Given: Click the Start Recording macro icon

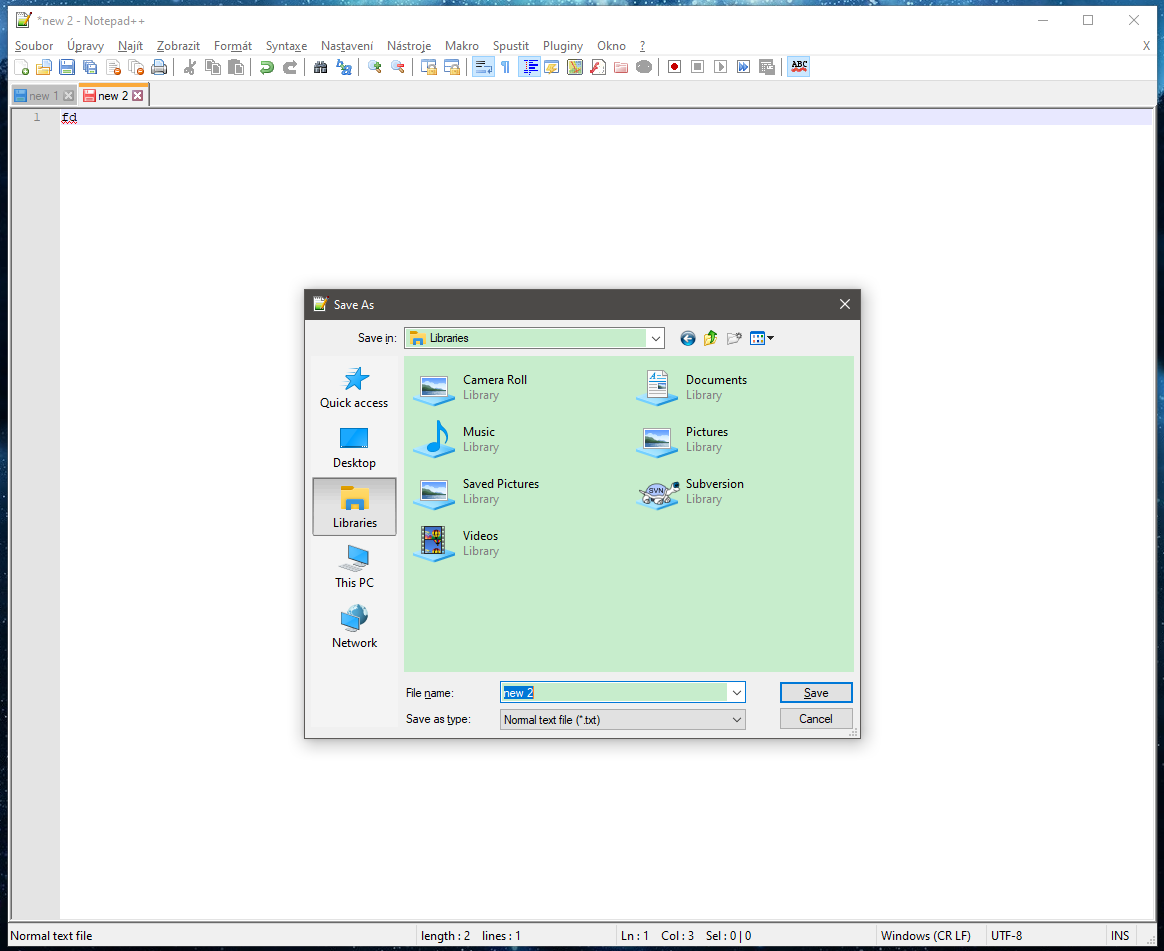Looking at the screenshot, I should pyautogui.click(x=674, y=67).
